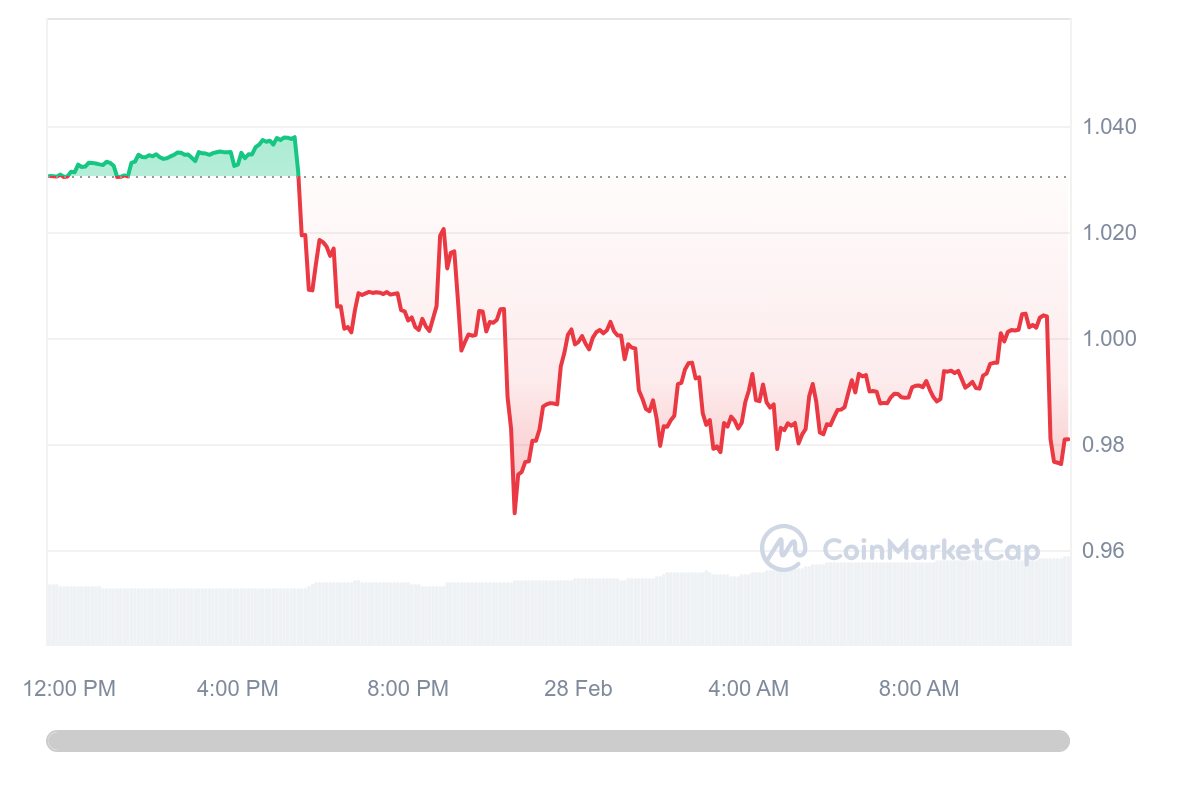Click the CoinMarketCap watermark text
1200x800 pixels.
[x=931, y=549]
